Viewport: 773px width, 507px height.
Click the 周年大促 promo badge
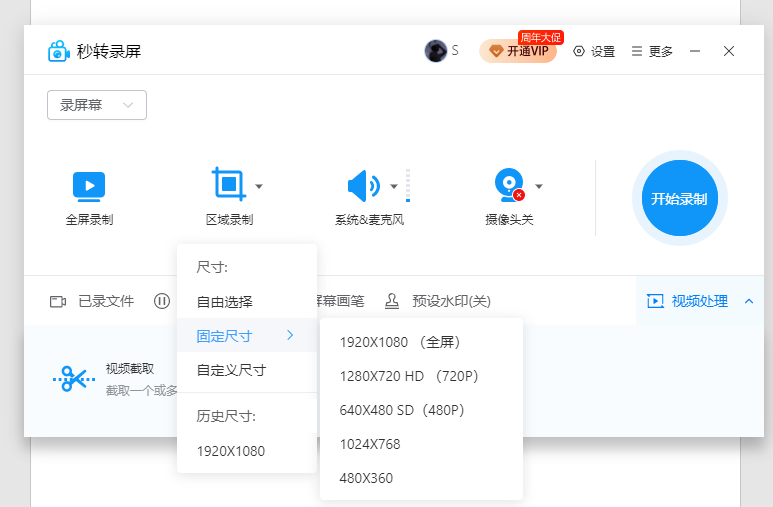tap(540, 37)
